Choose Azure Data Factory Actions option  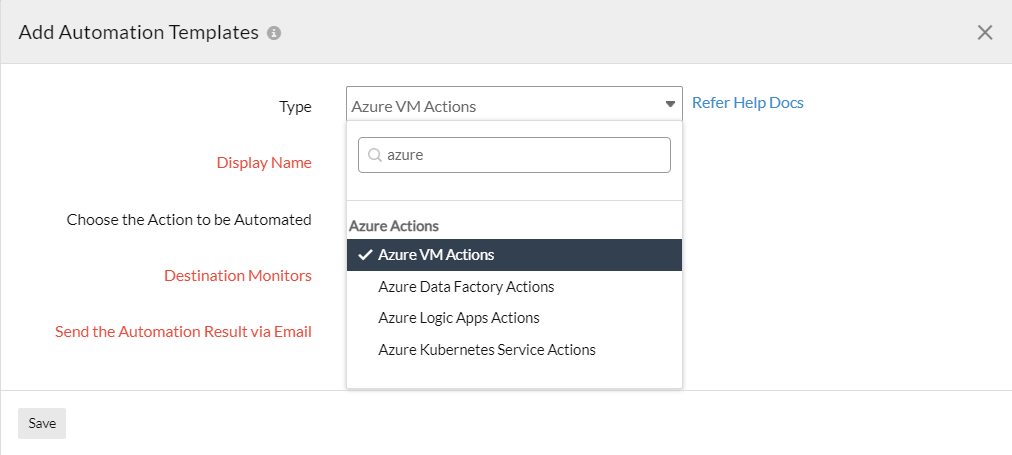(466, 287)
